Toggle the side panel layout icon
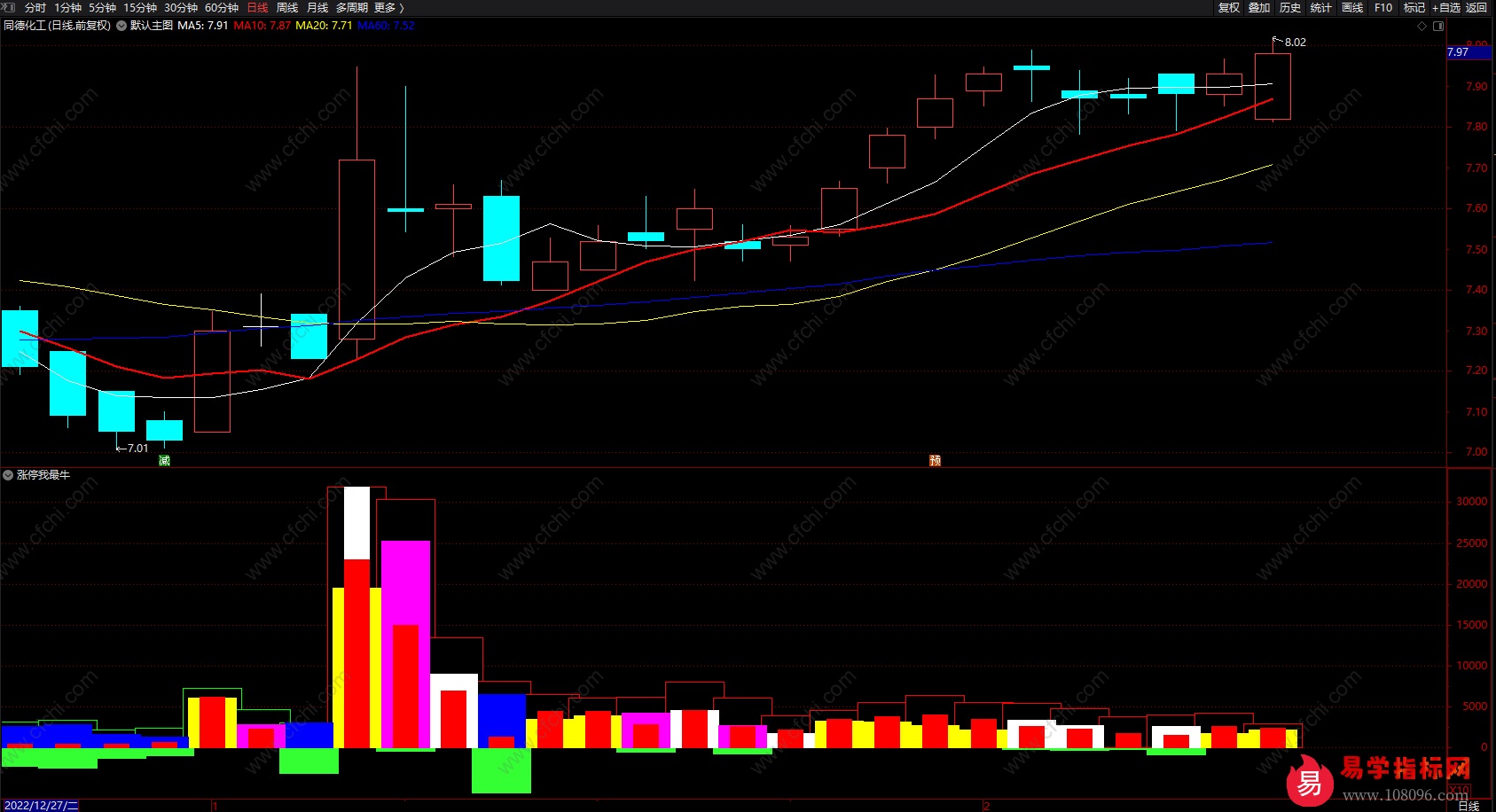This screenshot has width=1496, height=812. pyautogui.click(x=1438, y=26)
